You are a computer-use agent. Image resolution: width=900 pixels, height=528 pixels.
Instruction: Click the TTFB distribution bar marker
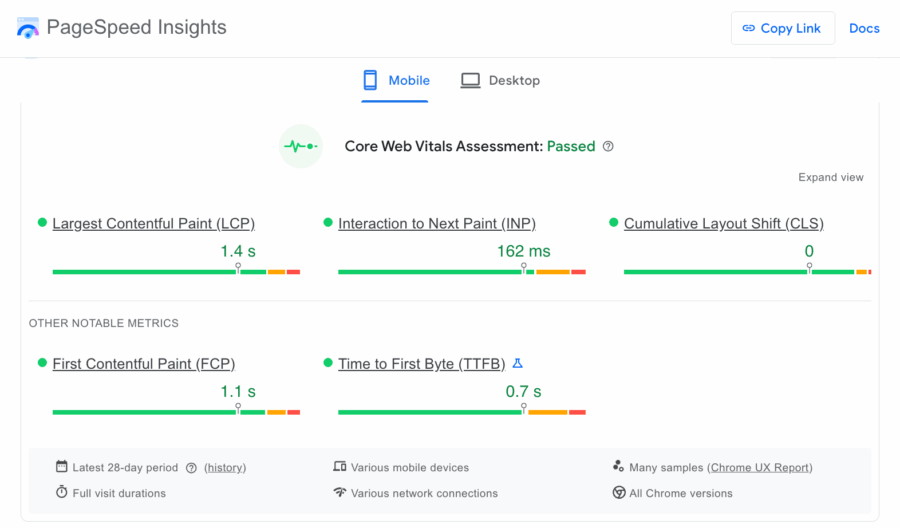523,409
